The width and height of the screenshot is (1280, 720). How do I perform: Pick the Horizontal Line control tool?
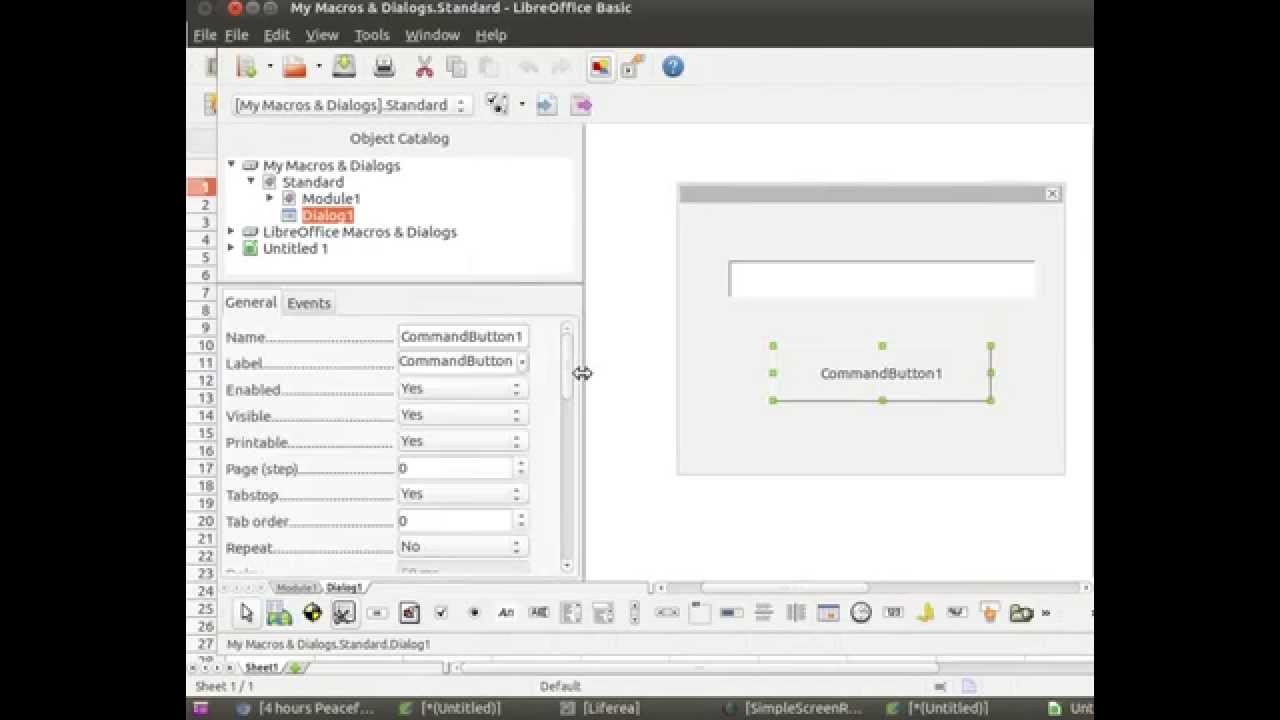click(764, 613)
